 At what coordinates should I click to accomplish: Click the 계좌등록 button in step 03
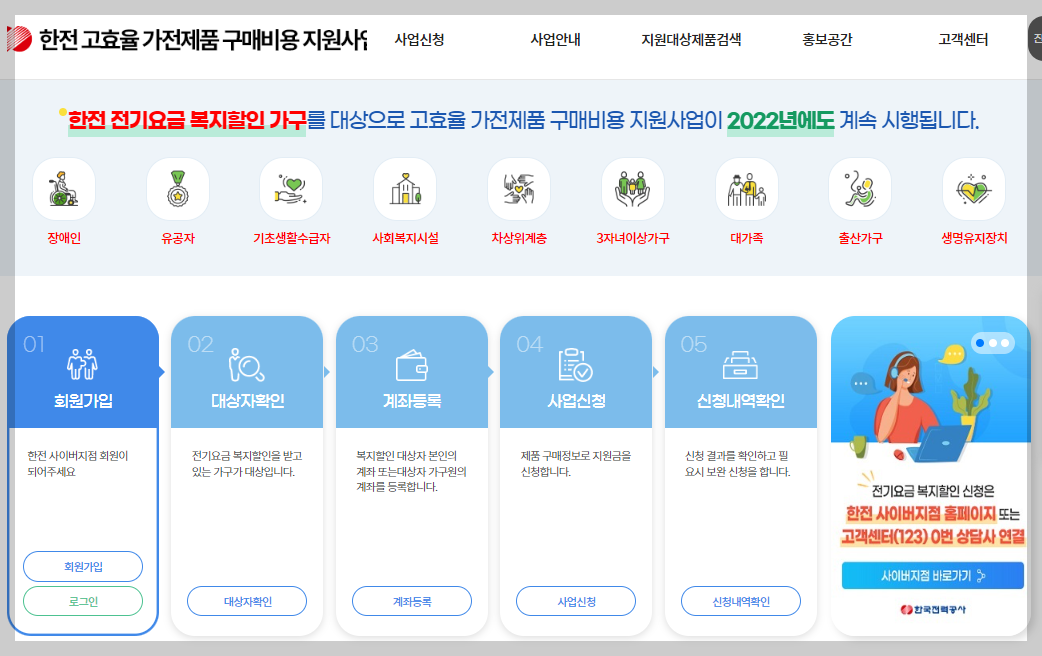coord(412,601)
